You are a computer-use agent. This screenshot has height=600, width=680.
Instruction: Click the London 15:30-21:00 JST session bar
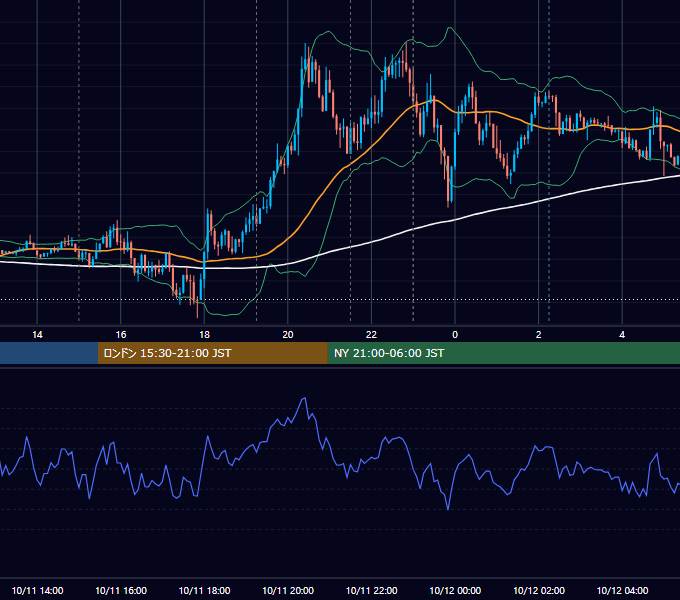click(212, 353)
